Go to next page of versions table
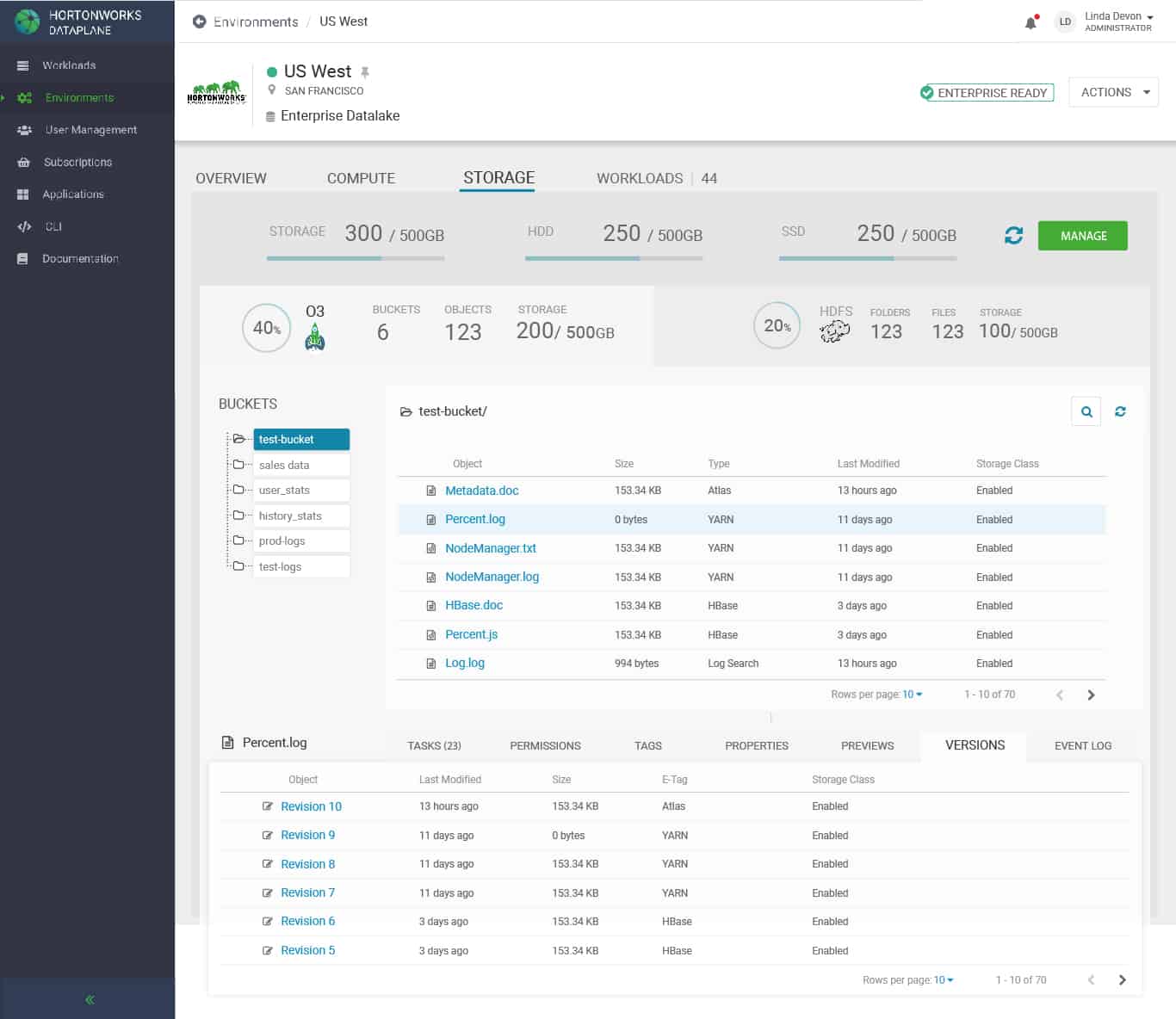The image size is (1176, 1019). 1122,980
